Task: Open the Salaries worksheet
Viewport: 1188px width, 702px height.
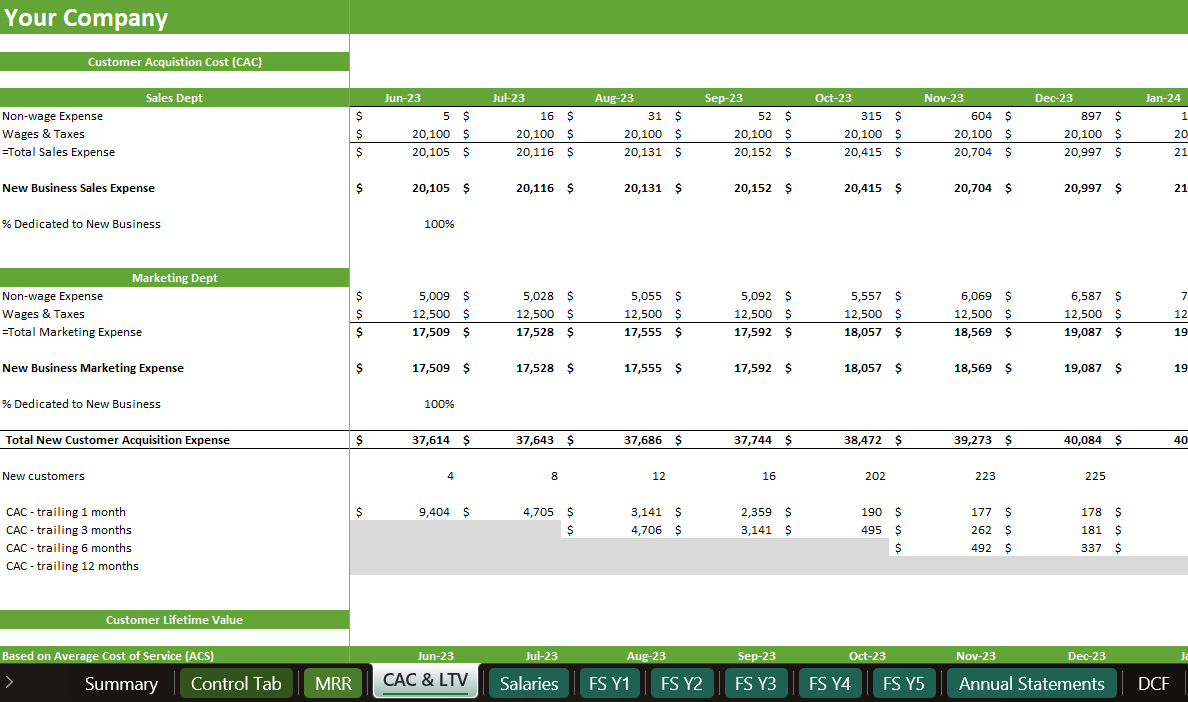Action: coord(528,683)
